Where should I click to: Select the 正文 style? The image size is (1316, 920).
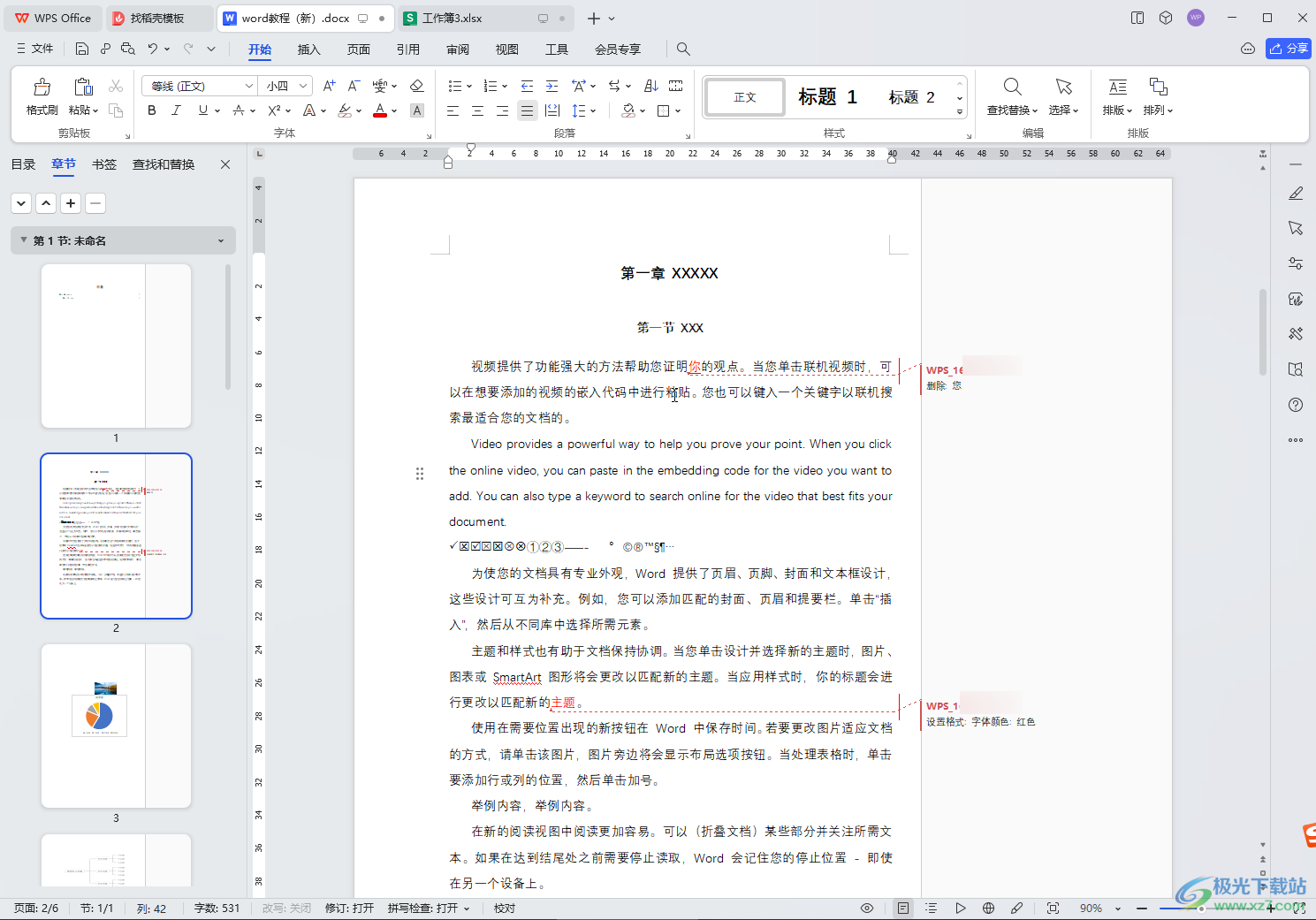tap(745, 97)
